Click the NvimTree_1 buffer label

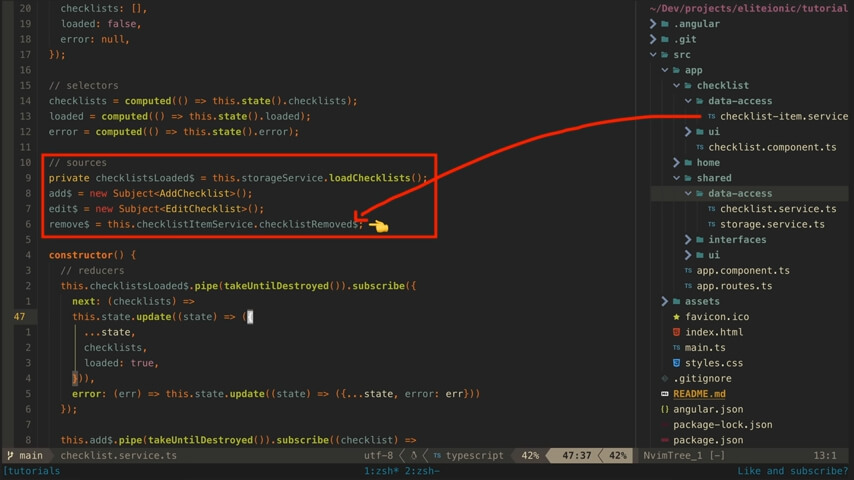pyautogui.click(x=671, y=455)
